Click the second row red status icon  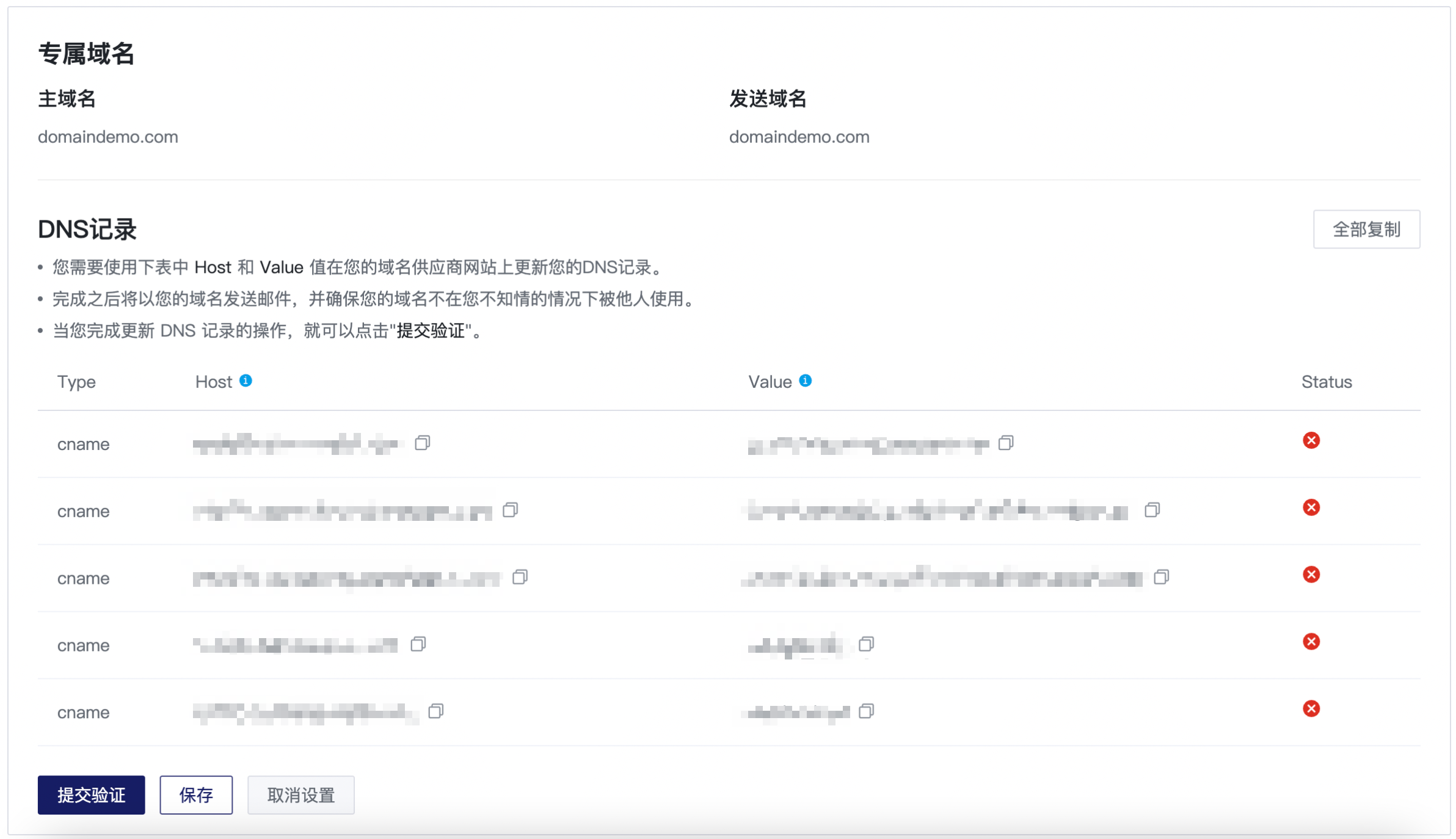[x=1311, y=507]
